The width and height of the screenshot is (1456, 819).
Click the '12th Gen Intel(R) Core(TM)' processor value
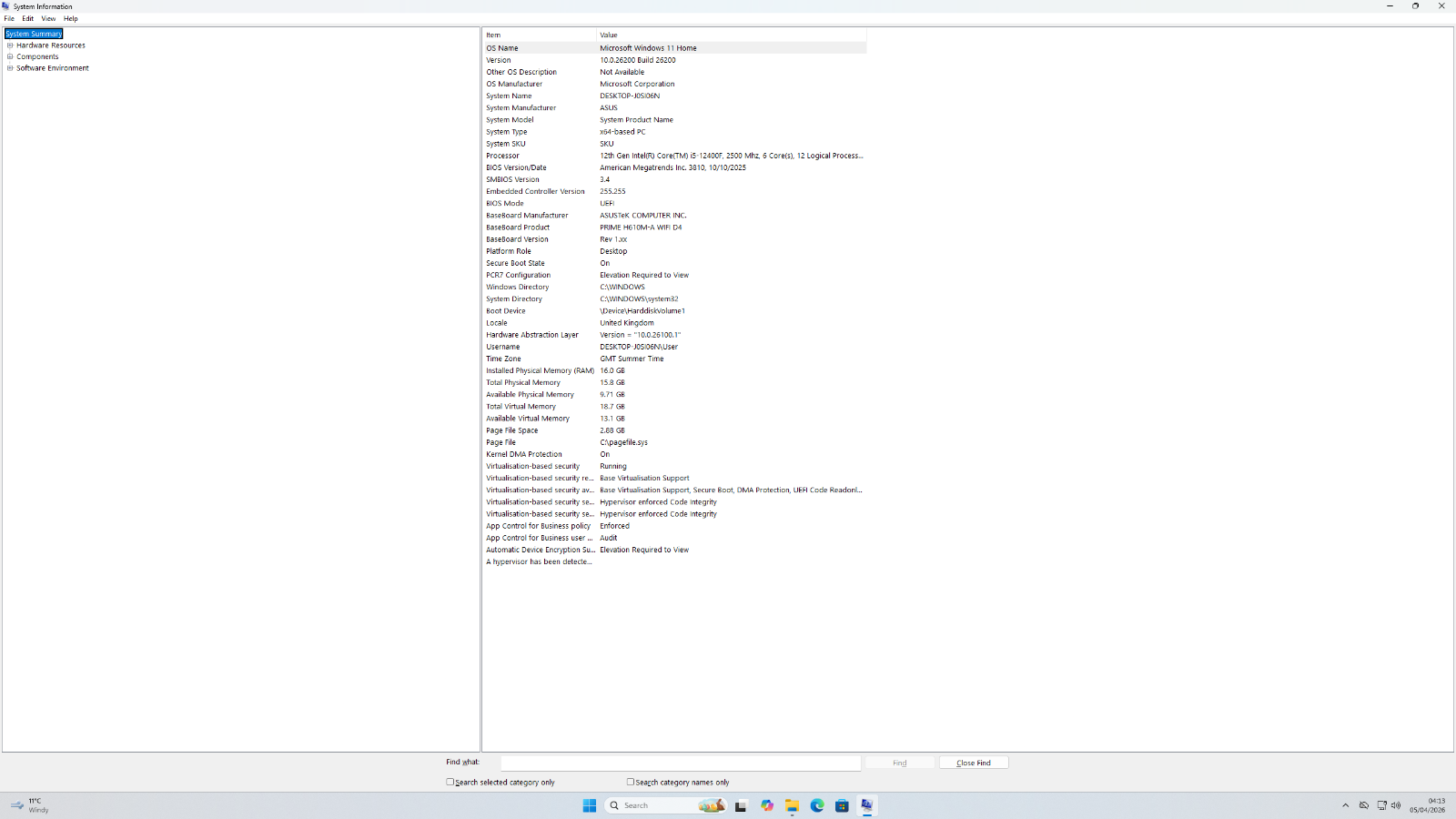(x=732, y=156)
